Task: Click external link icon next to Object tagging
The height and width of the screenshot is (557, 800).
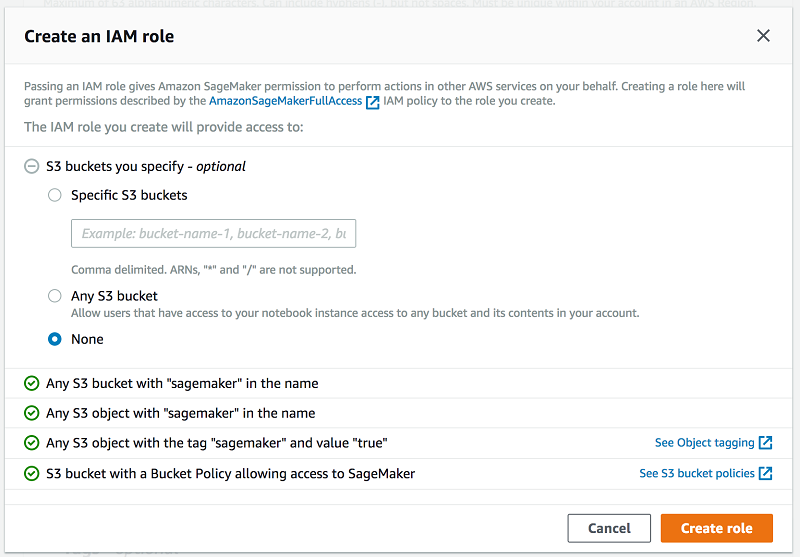Action: (766, 443)
